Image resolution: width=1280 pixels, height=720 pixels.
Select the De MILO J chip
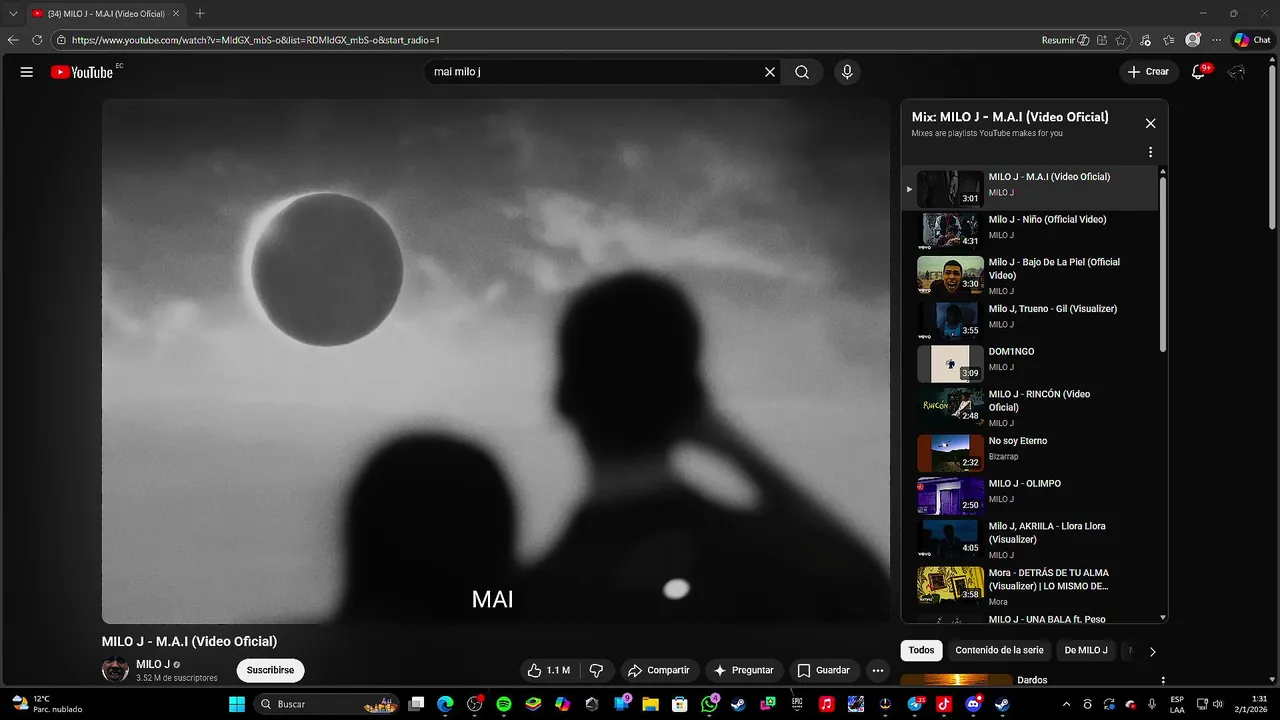[1086, 650]
